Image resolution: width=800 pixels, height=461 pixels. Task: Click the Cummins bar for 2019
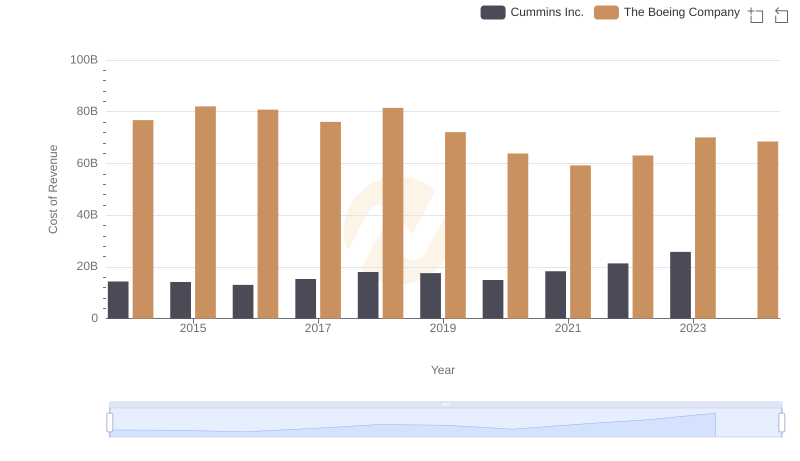click(x=431, y=296)
